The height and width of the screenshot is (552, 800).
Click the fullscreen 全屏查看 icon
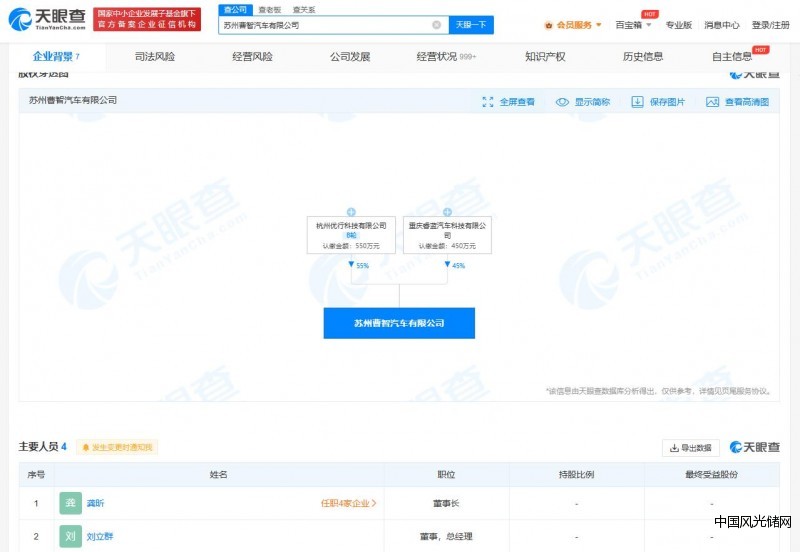(488, 102)
